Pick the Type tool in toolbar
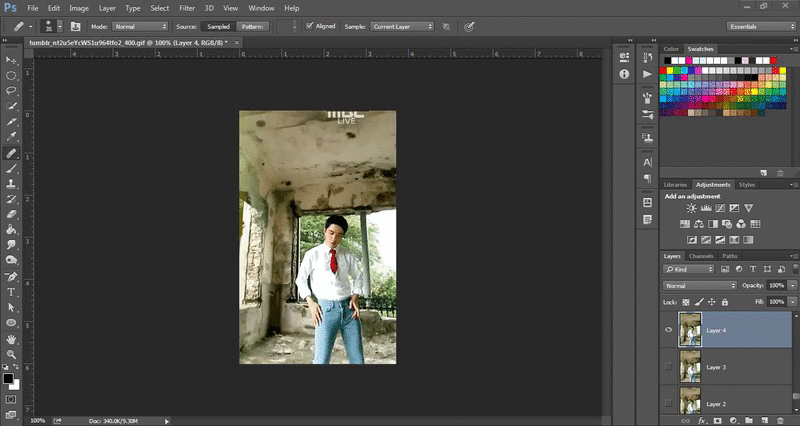800x426 pixels. click(11, 292)
